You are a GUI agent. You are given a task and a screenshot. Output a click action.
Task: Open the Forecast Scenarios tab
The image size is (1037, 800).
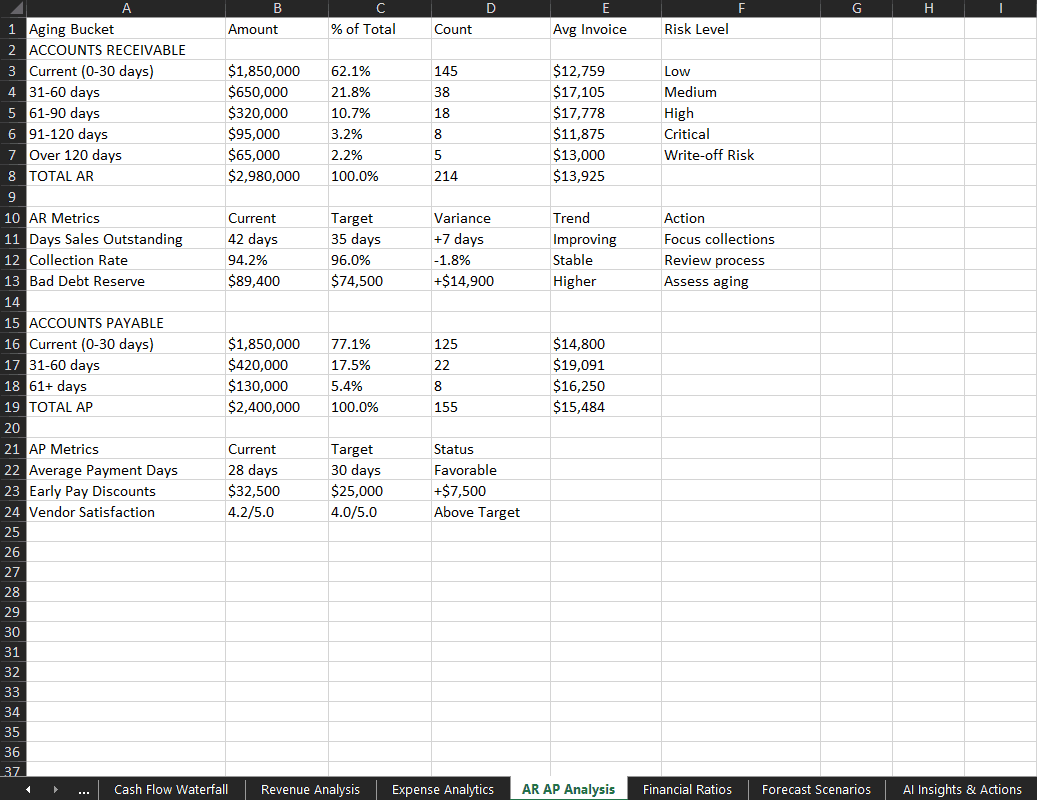(816, 789)
